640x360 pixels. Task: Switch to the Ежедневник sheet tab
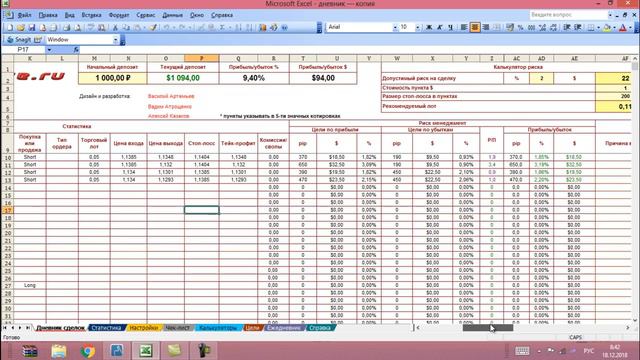pyautogui.click(x=284, y=328)
